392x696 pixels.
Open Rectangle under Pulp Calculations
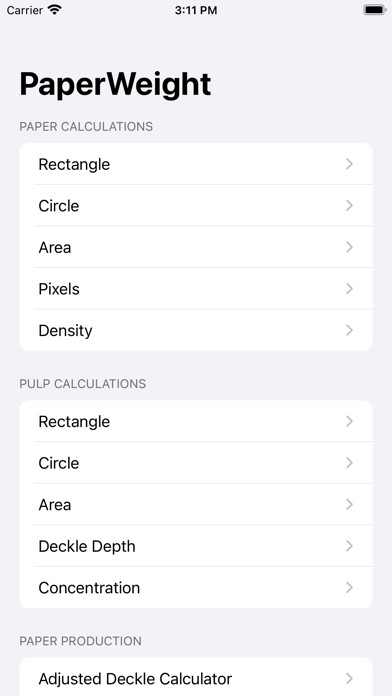pos(196,421)
